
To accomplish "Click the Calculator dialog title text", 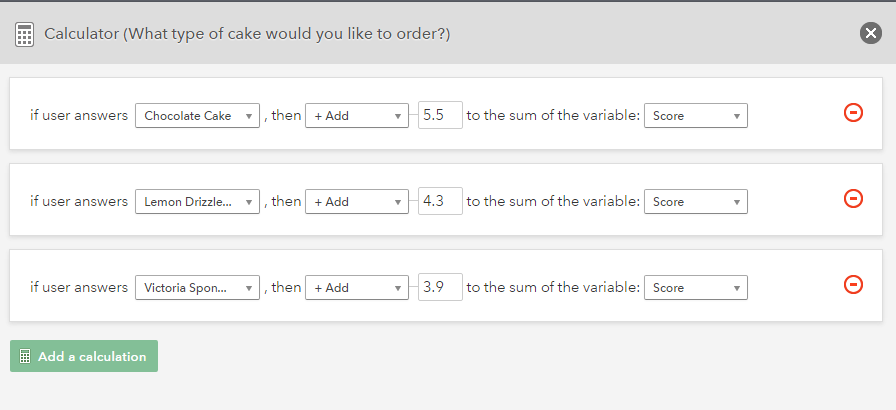I will pyautogui.click(x=247, y=34).
